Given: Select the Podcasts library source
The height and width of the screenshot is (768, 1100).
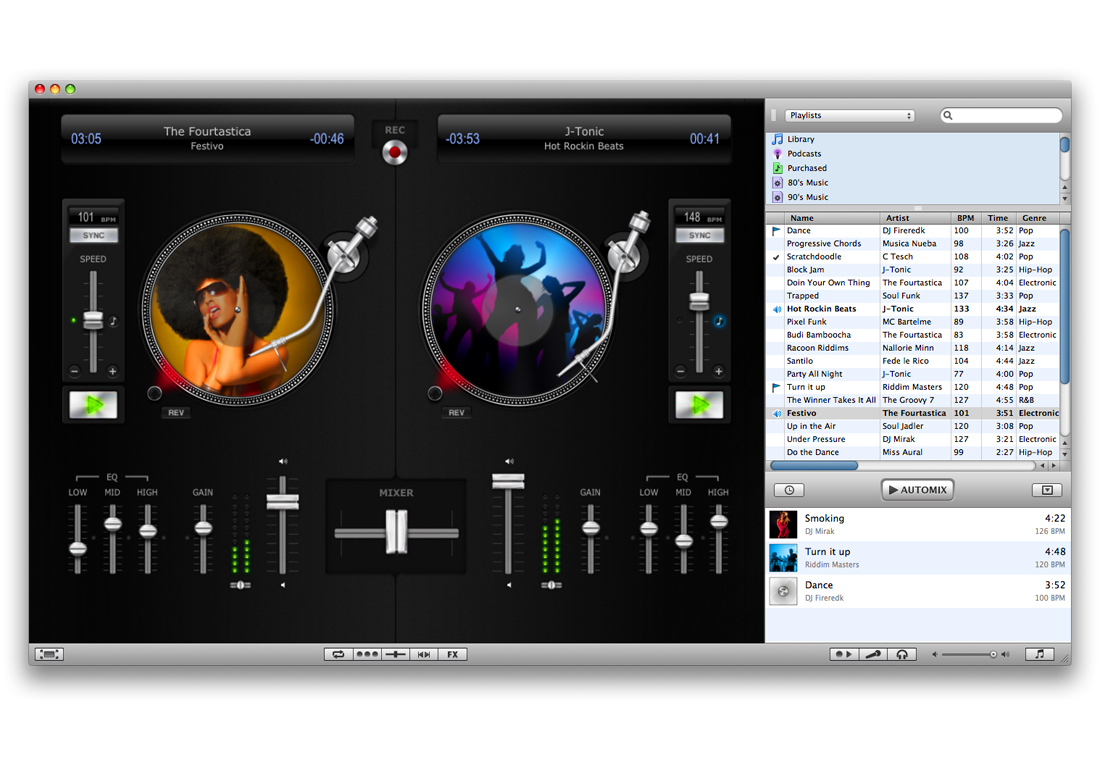Looking at the screenshot, I should coord(804,154).
